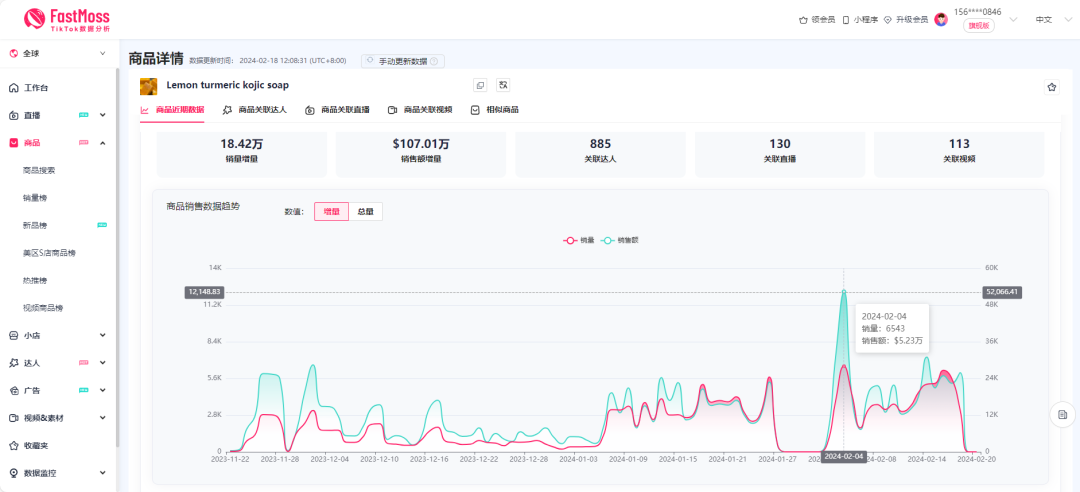Open the 全球 region dropdown
This screenshot has height=492, width=1080.
(x=58, y=53)
